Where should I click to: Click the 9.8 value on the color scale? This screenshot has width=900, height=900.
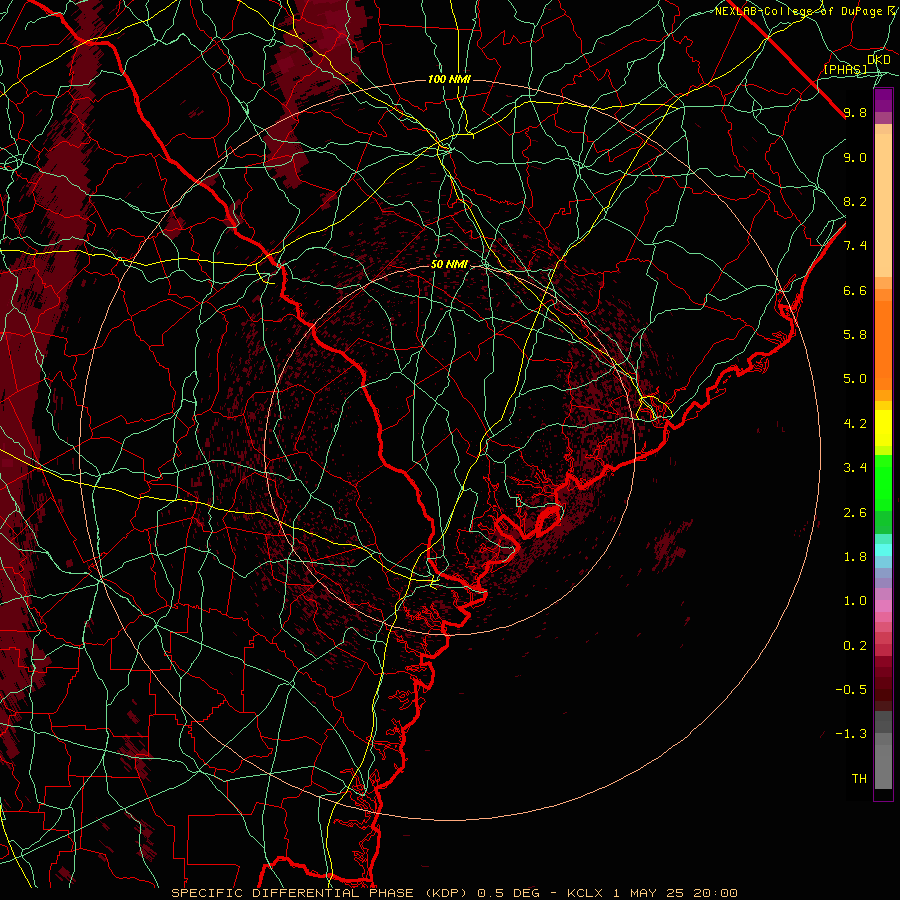[855, 112]
